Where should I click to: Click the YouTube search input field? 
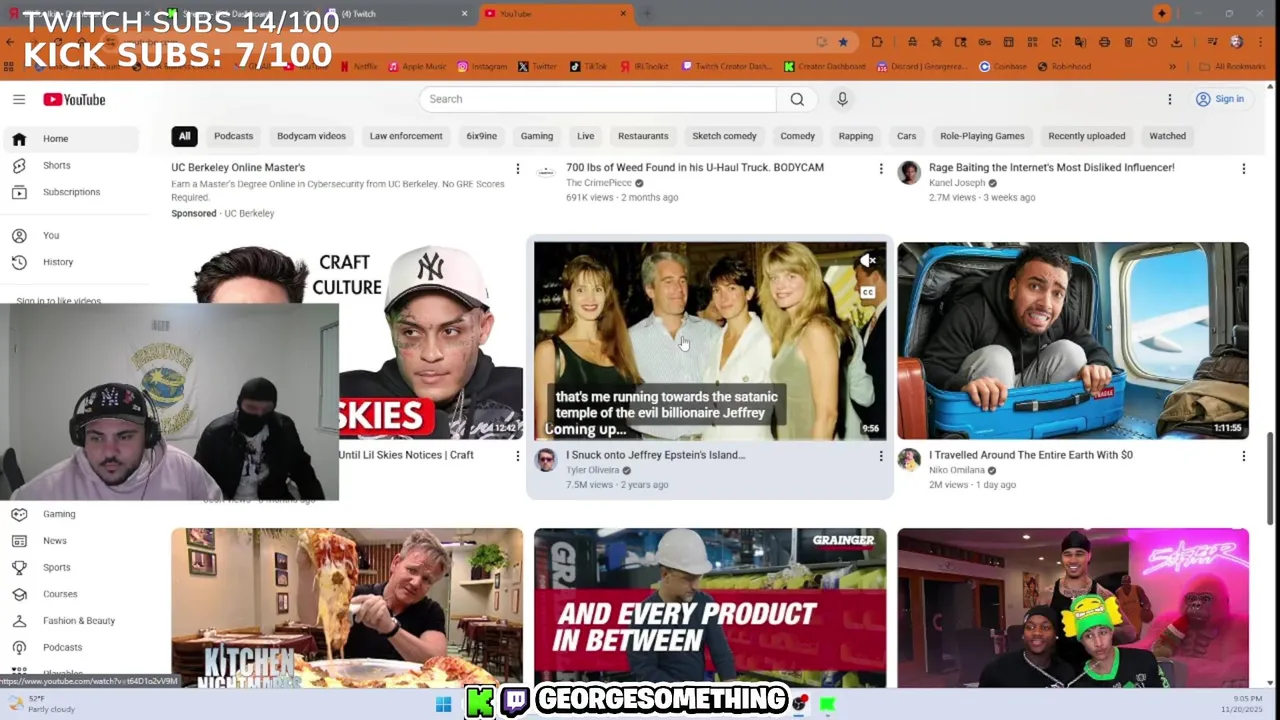[x=598, y=99]
